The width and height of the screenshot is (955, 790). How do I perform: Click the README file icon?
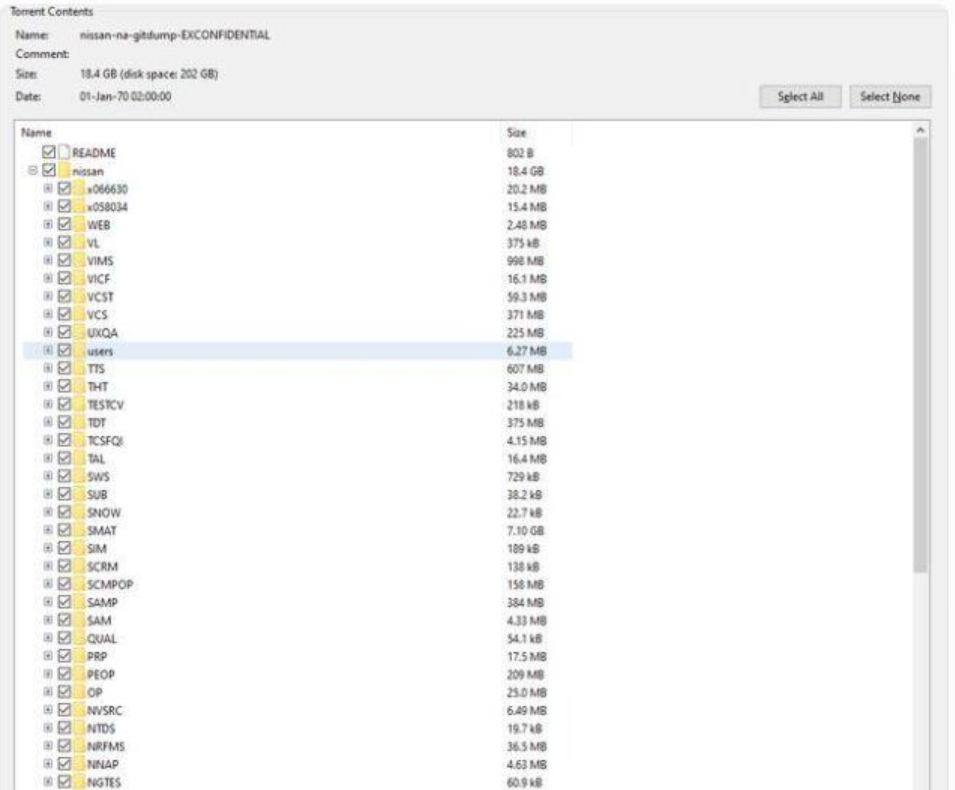[63, 152]
